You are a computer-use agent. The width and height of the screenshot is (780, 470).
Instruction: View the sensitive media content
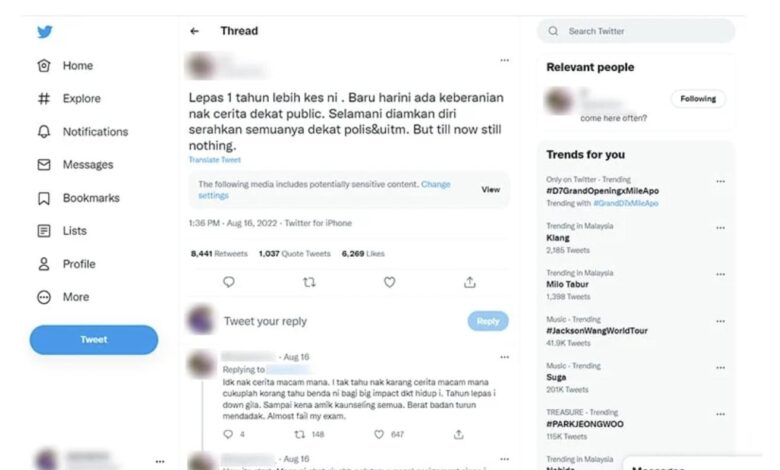click(x=490, y=189)
